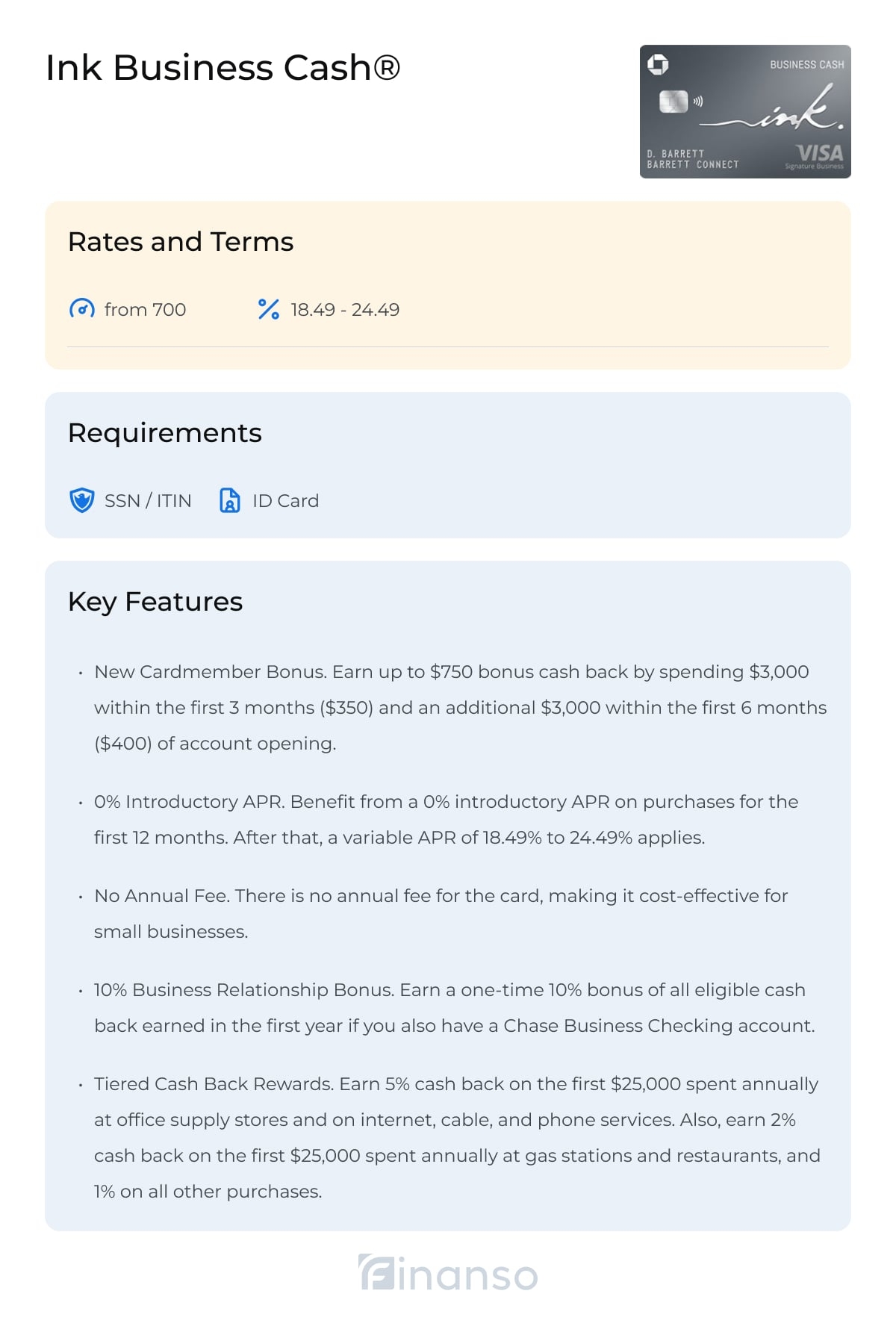Click the Visa logo on the card
Viewport: 896px width, 1335px height.
point(818,153)
